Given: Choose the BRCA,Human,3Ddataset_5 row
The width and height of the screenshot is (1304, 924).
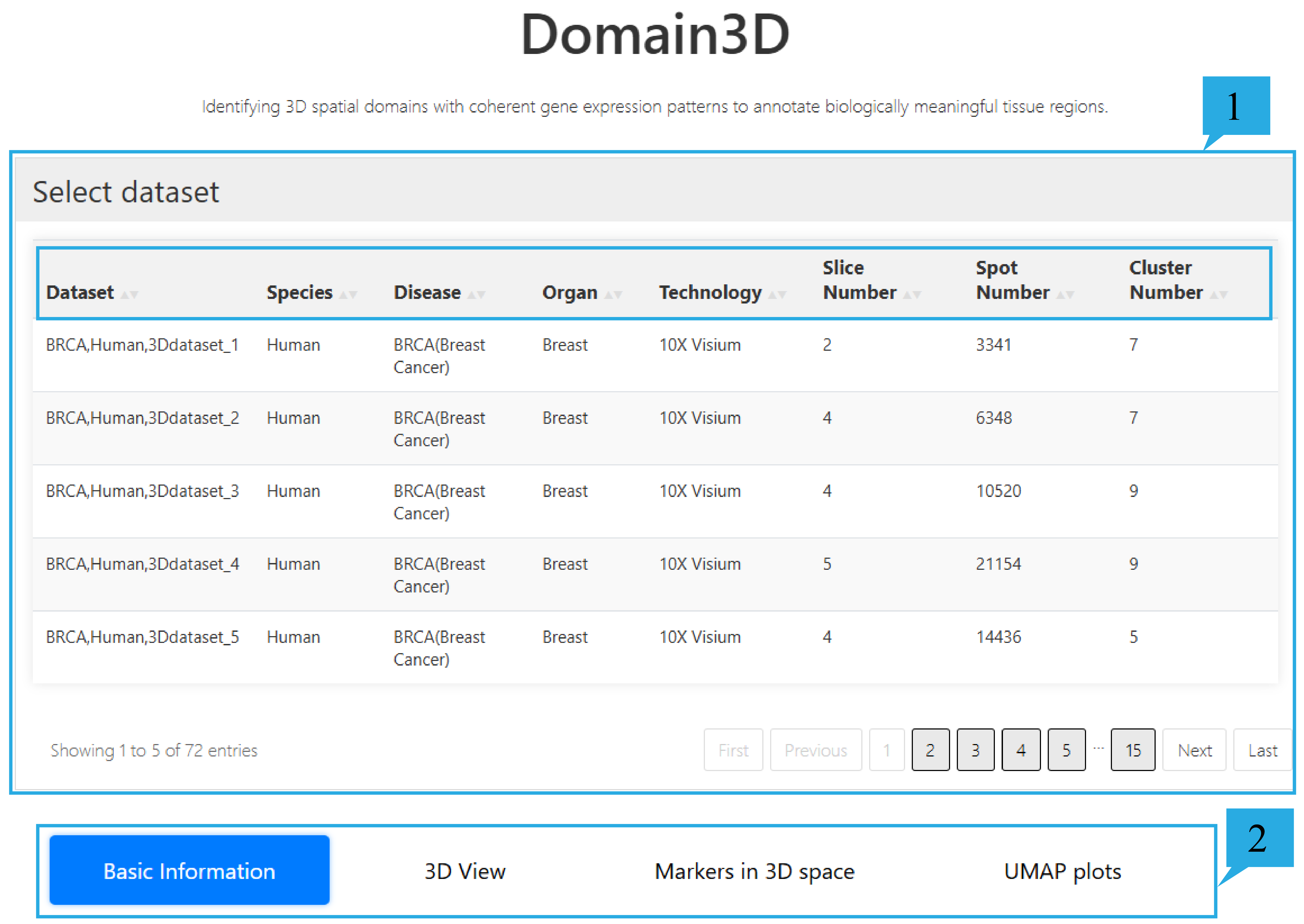Looking at the screenshot, I should 142,637.
